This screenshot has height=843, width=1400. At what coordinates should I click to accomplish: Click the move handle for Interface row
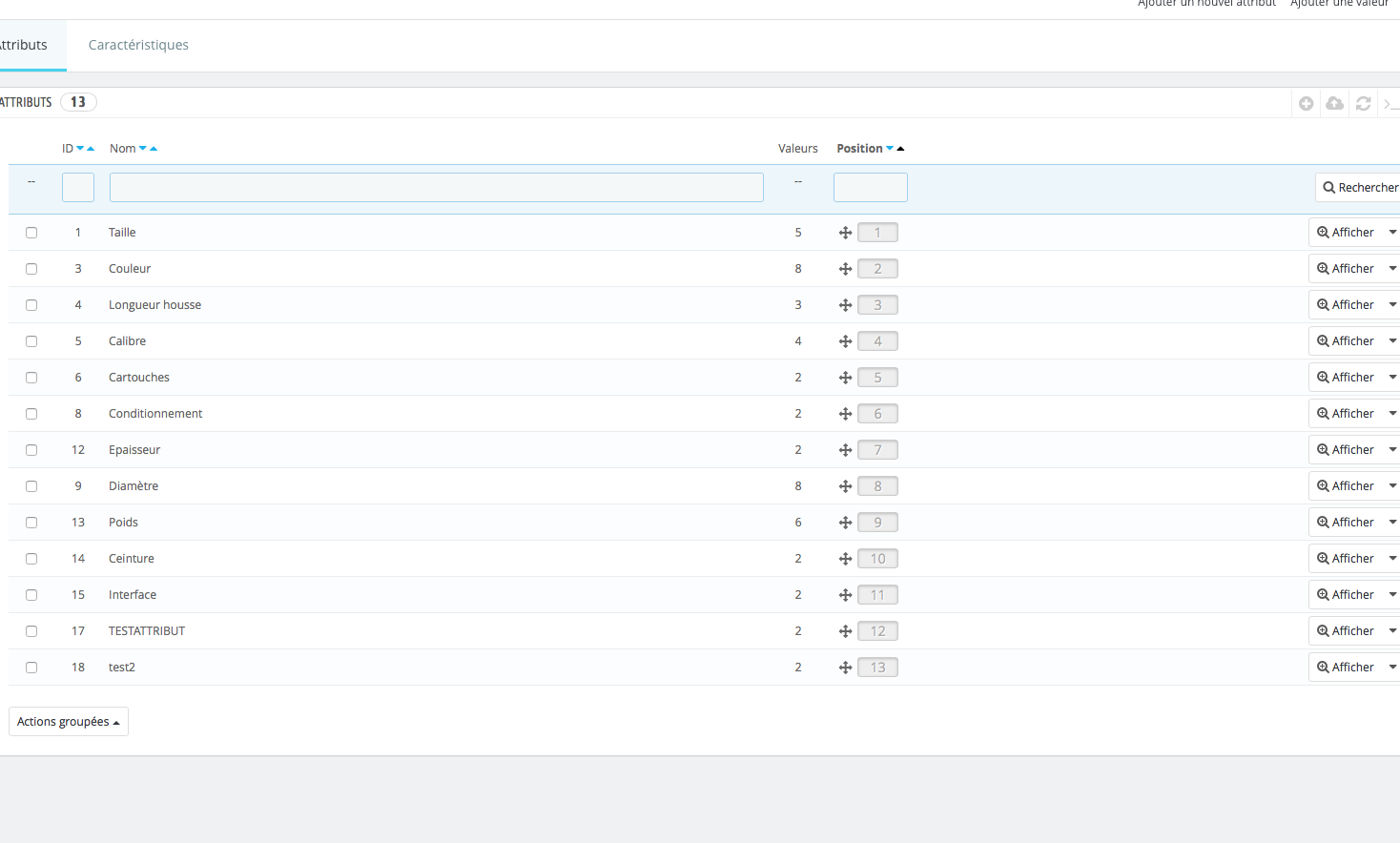pyautogui.click(x=845, y=595)
